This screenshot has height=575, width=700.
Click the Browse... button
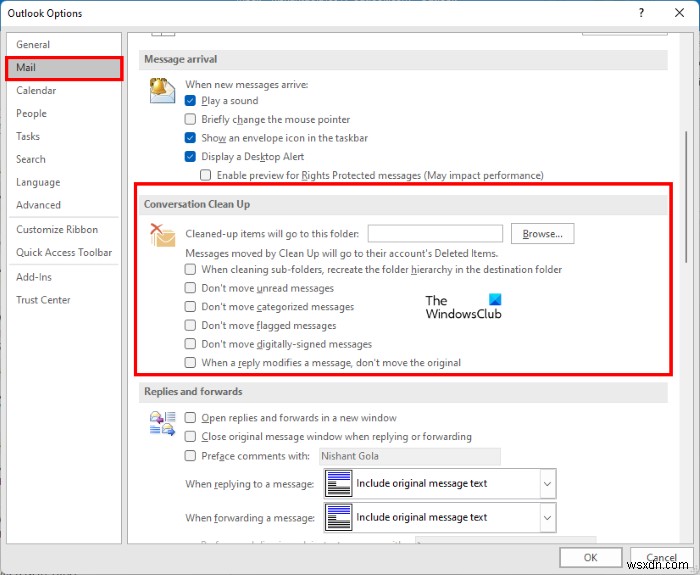[x=542, y=234]
